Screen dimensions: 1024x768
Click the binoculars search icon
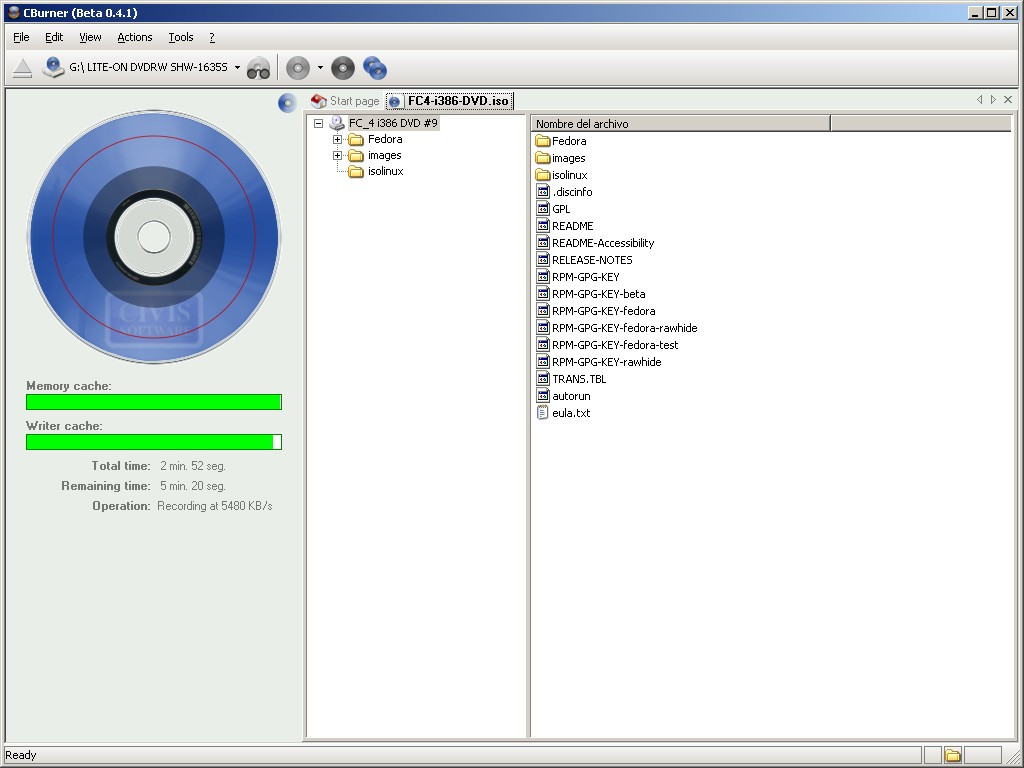coord(259,68)
